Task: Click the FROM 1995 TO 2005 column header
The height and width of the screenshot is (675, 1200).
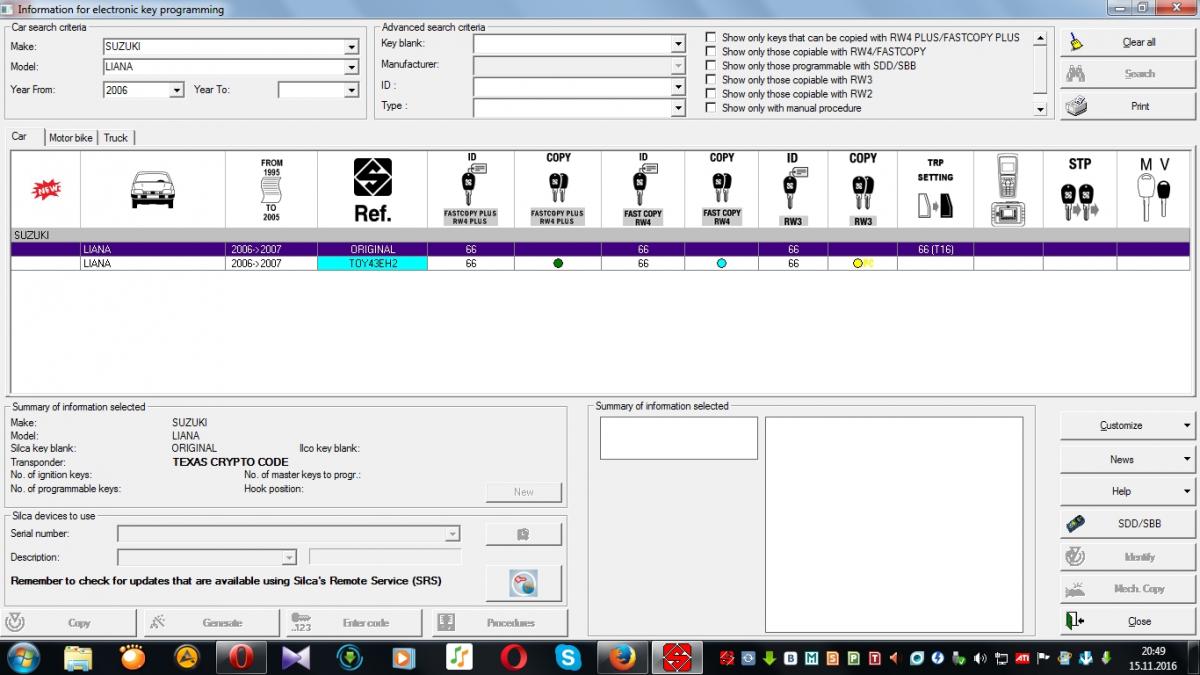Action: (271, 189)
